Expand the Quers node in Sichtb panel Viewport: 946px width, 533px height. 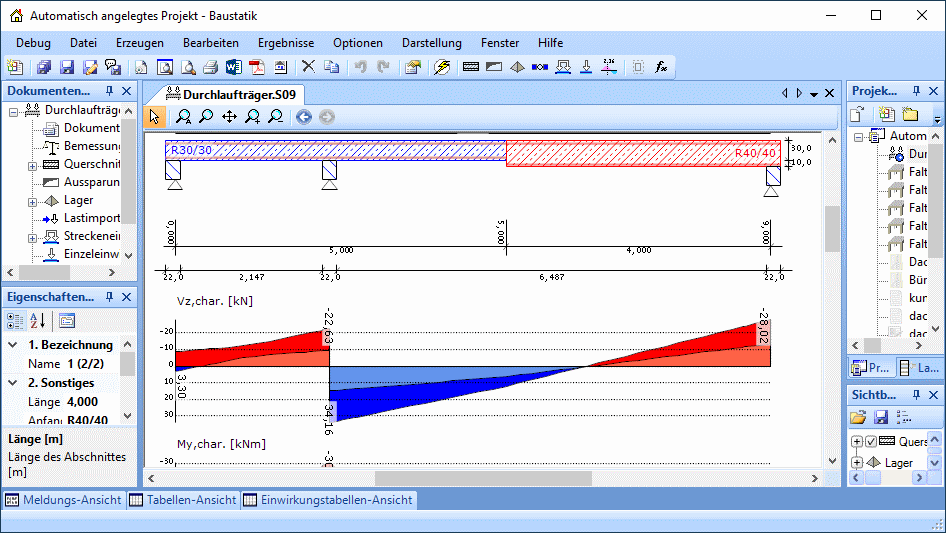(857, 441)
